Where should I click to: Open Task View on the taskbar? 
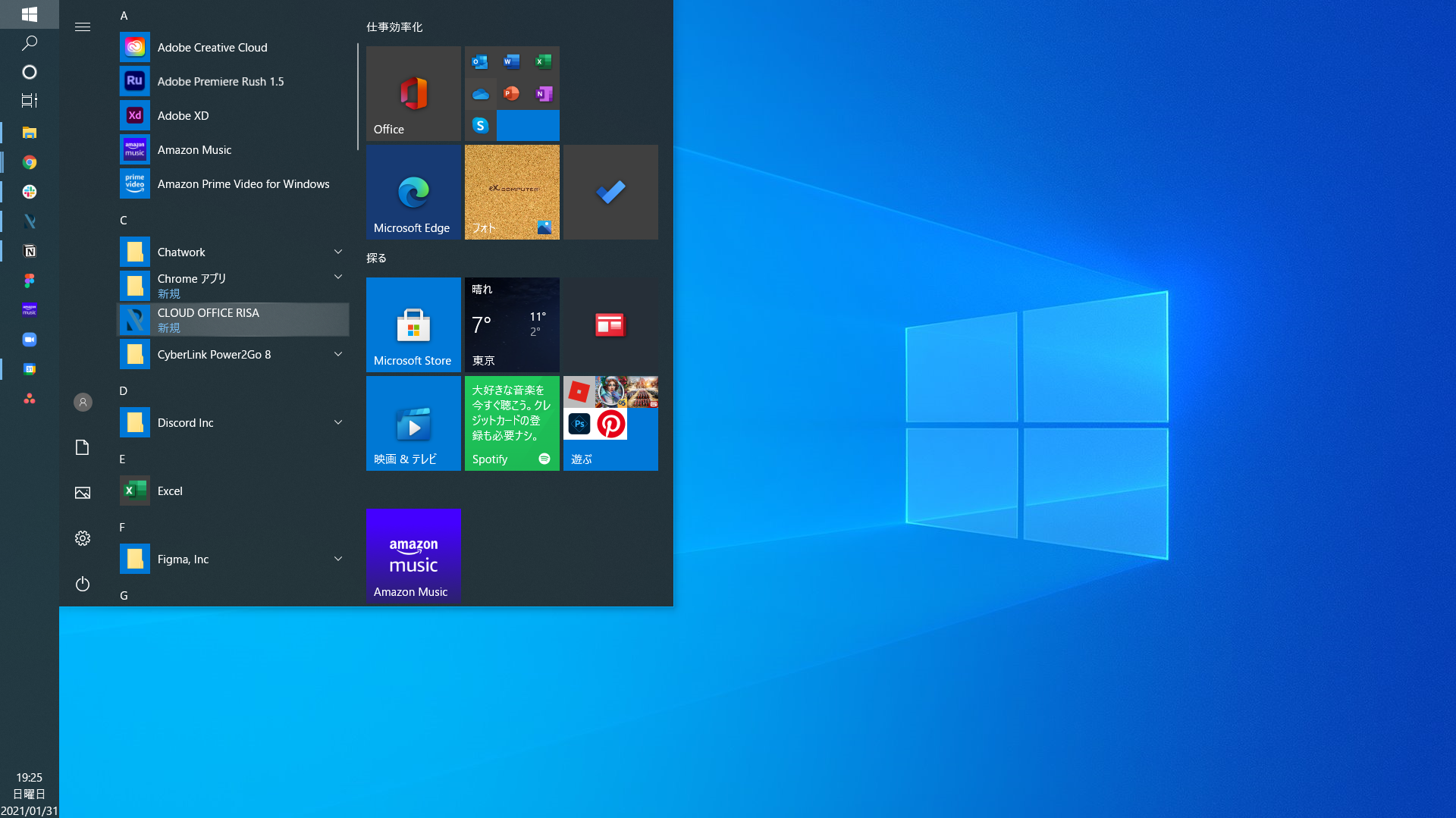coord(30,101)
